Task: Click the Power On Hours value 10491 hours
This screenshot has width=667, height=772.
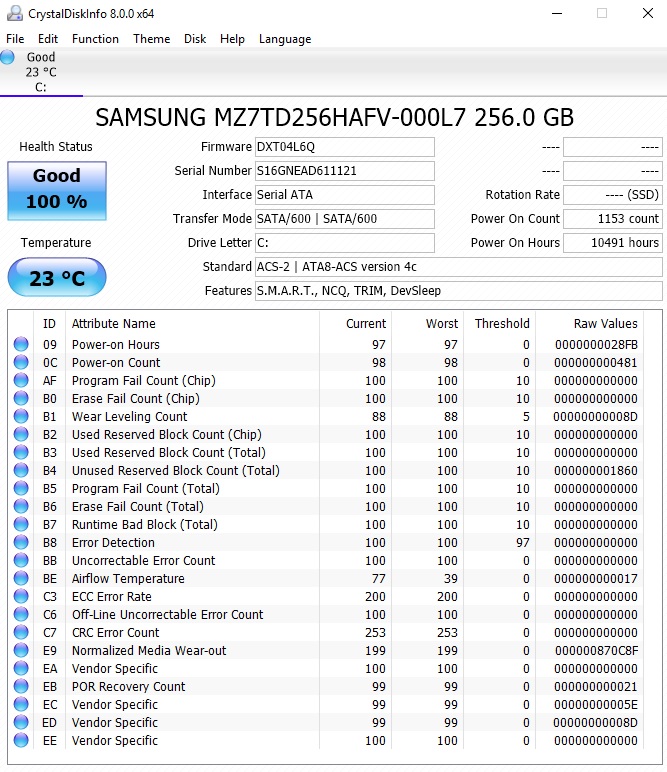Action: (613, 243)
